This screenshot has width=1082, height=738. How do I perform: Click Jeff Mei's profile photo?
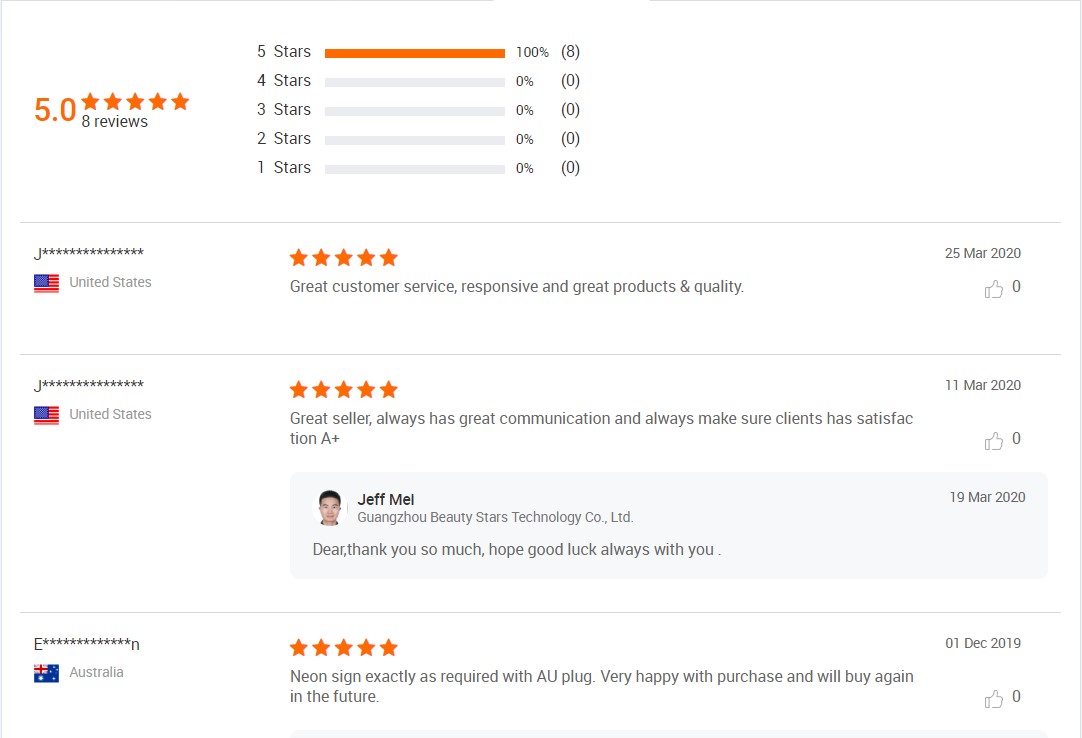[x=330, y=508]
